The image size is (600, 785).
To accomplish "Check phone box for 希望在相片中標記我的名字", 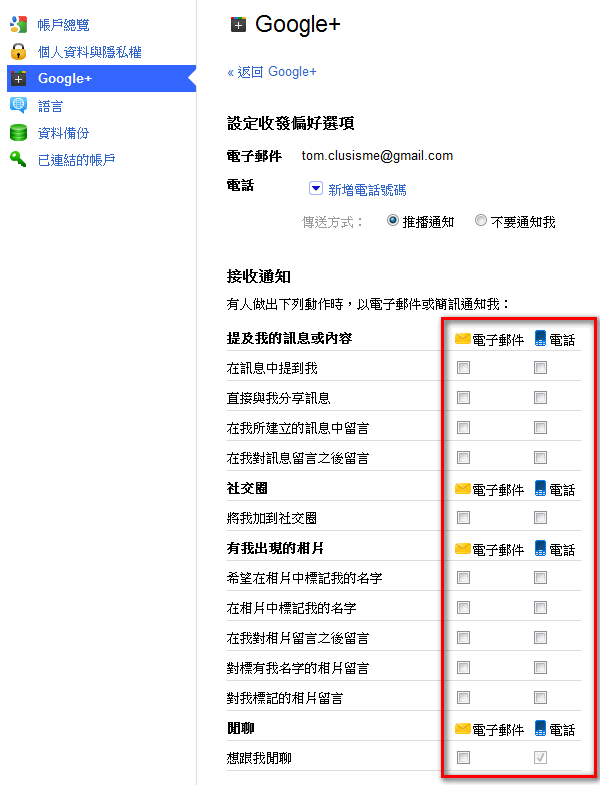I will 540,578.
